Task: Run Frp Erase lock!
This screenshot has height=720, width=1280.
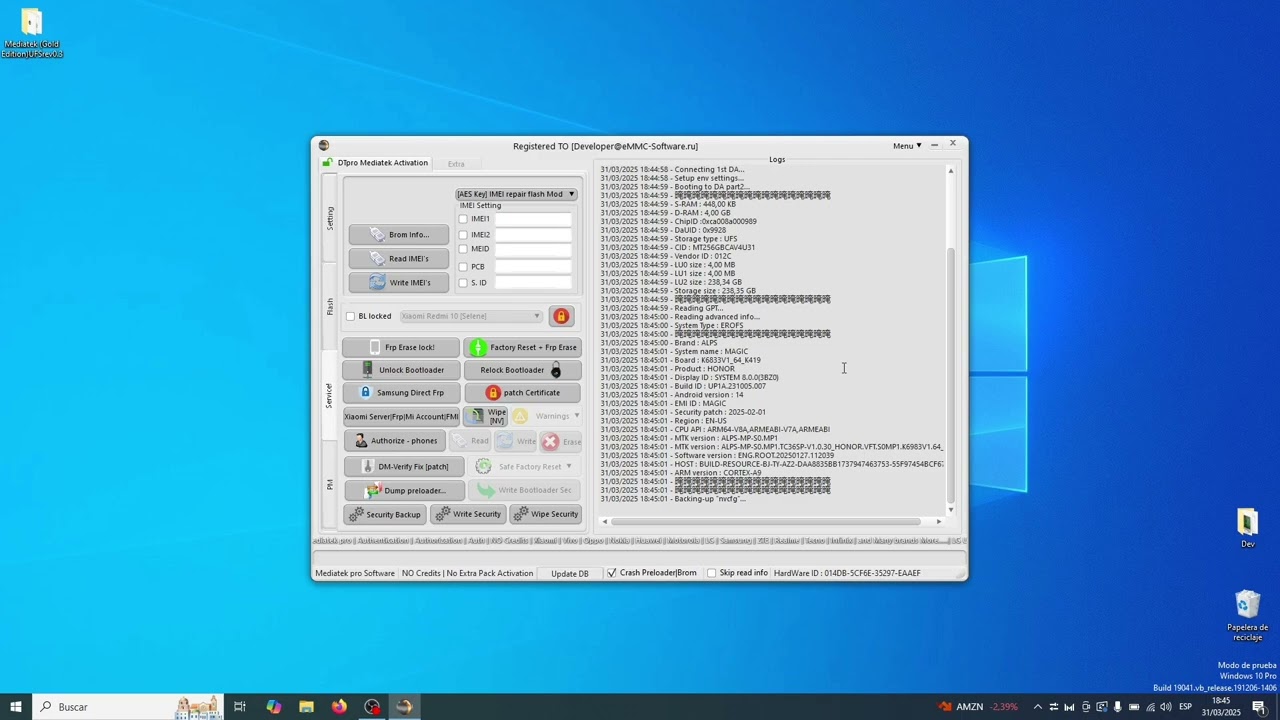Action: tap(401, 347)
